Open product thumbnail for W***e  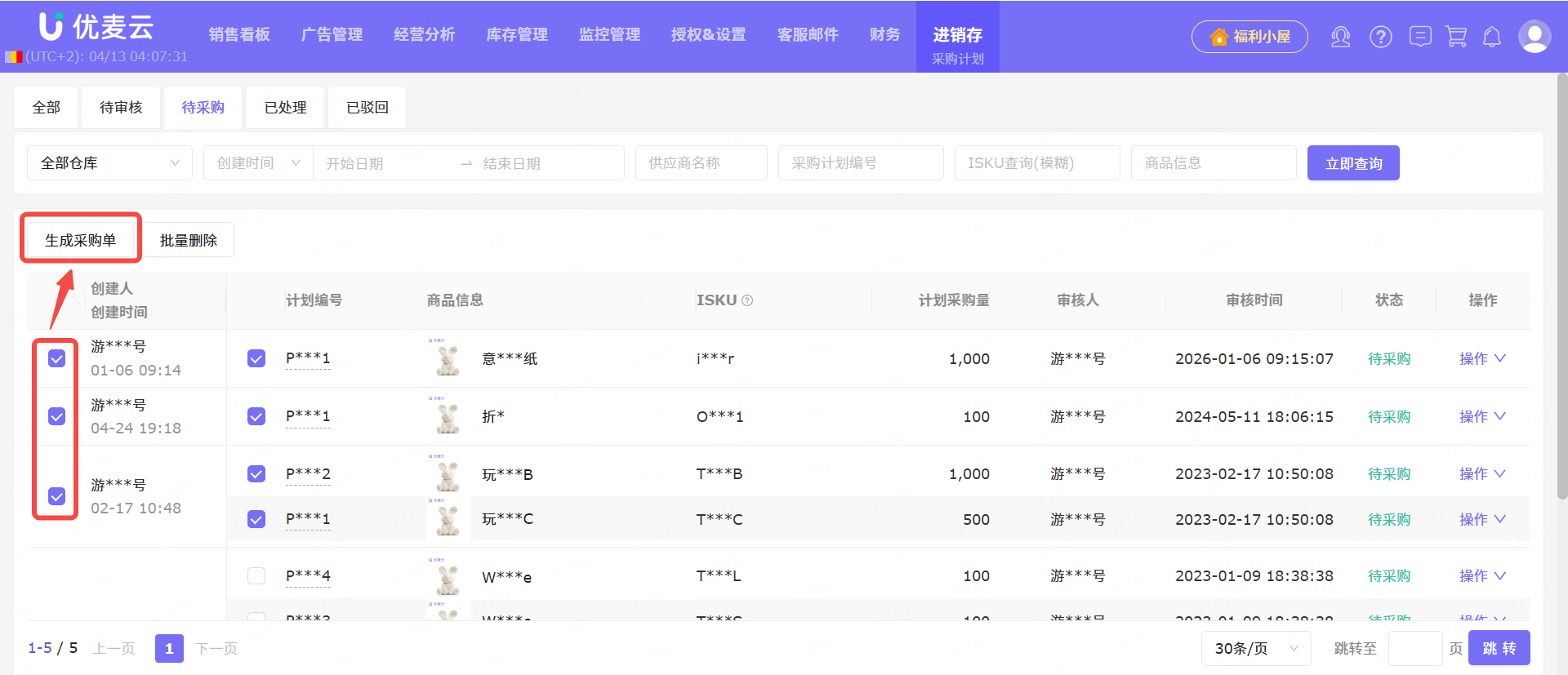(x=448, y=576)
